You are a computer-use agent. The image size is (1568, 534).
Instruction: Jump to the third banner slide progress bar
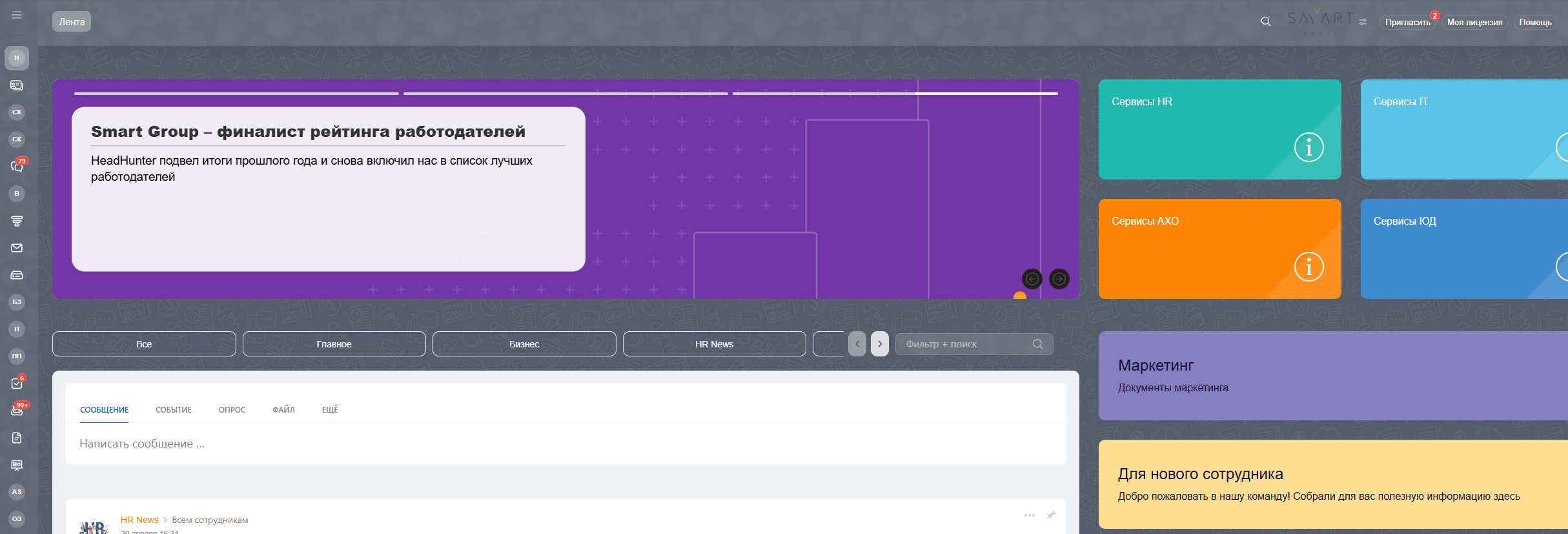[895, 94]
